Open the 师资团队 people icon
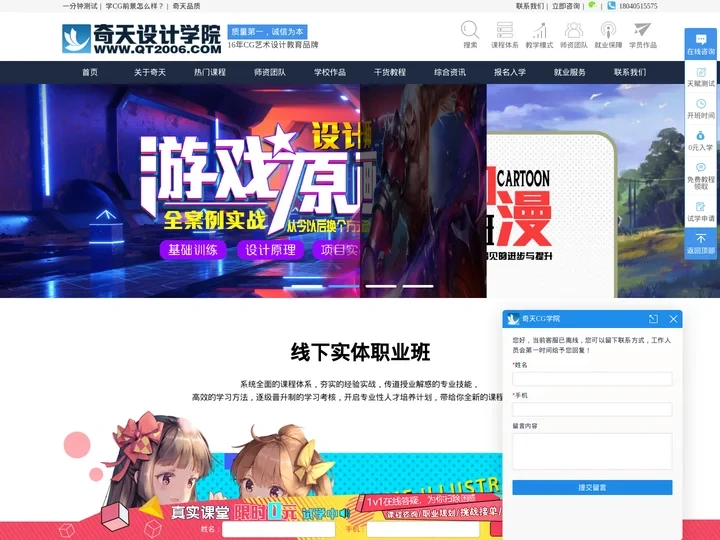Image resolution: width=720 pixels, height=540 pixels. (x=574, y=30)
